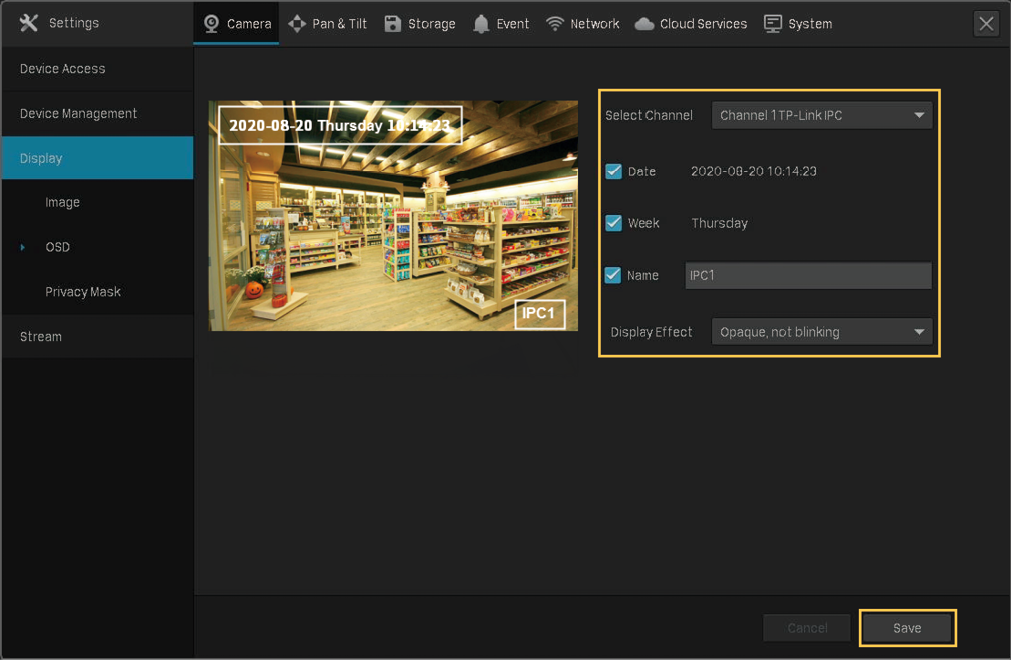Open Device Access in the sidebar
This screenshot has width=1011, height=660.
click(x=97, y=69)
